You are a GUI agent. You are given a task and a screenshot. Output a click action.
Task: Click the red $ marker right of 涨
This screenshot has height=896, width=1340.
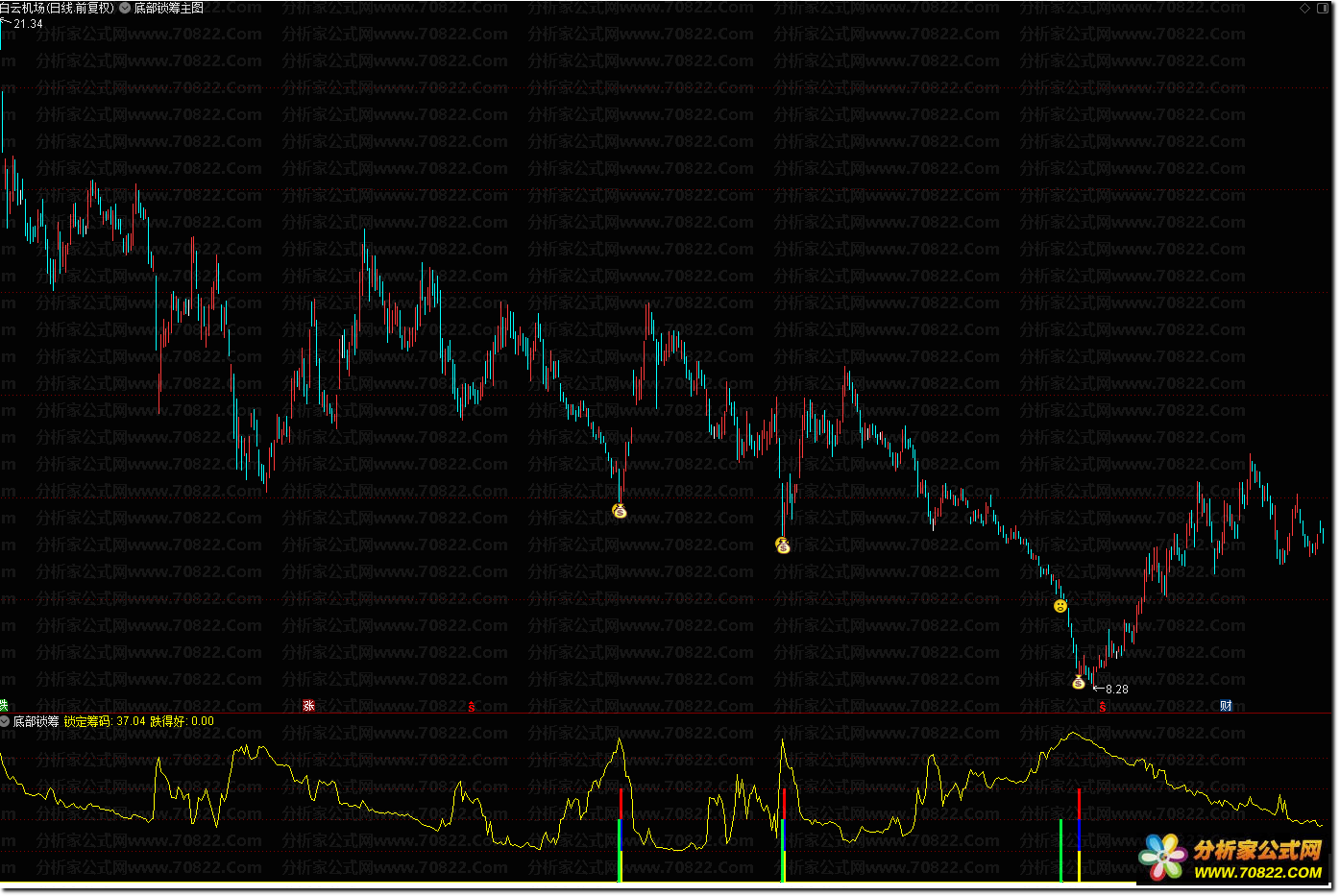(x=472, y=707)
